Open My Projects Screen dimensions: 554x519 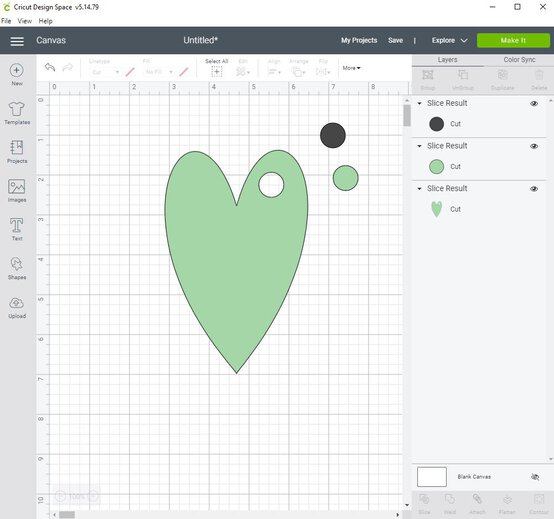click(359, 40)
